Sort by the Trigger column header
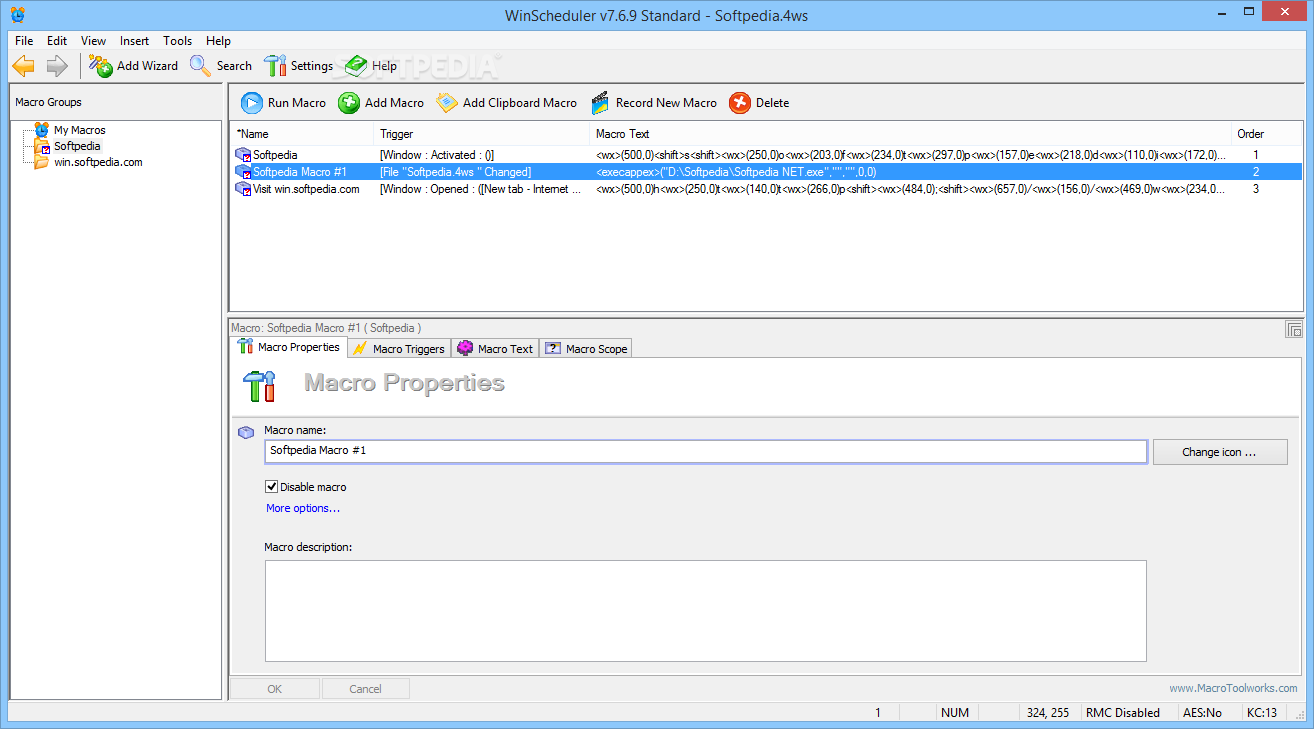The image size is (1314, 729). (x=482, y=133)
